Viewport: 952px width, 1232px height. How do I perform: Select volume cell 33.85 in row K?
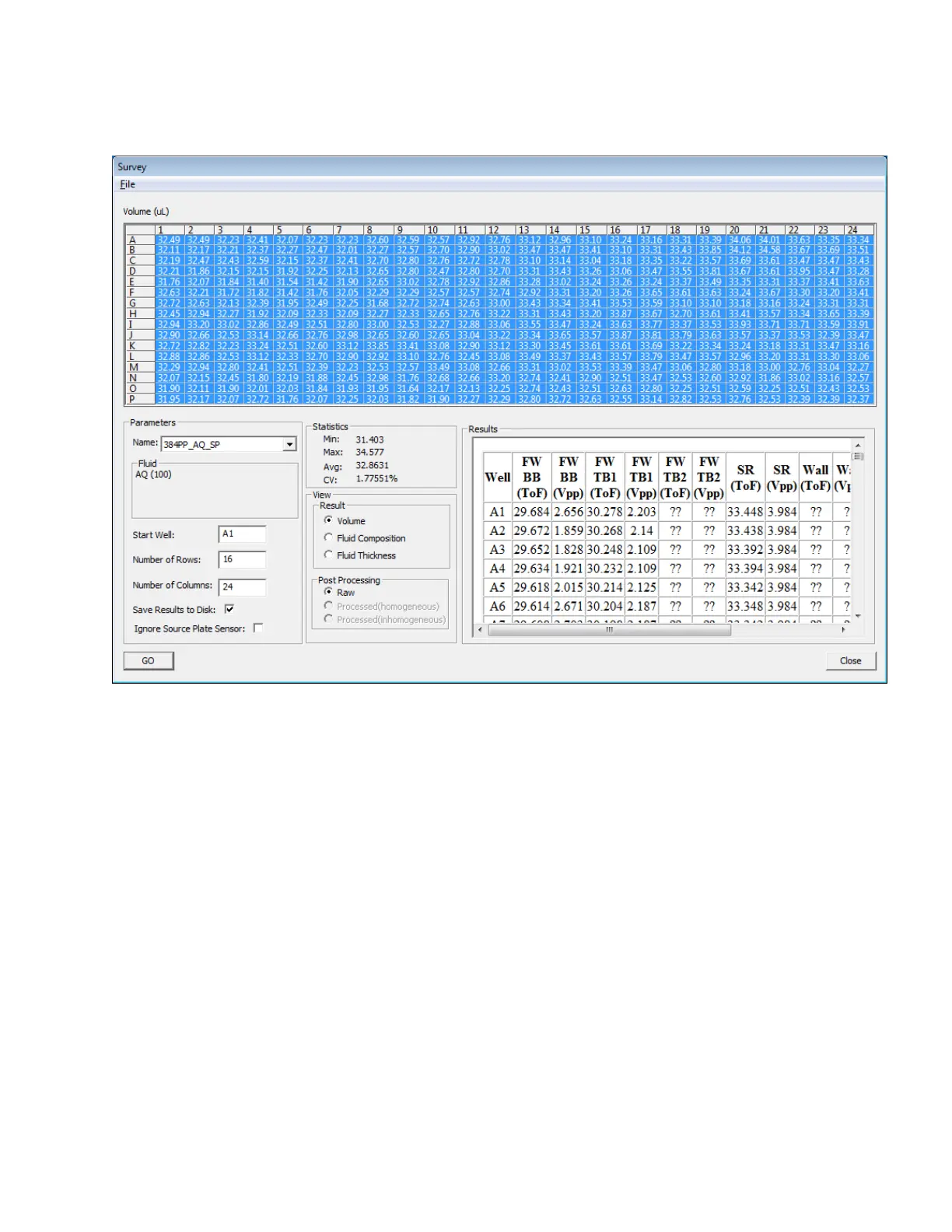point(378,345)
